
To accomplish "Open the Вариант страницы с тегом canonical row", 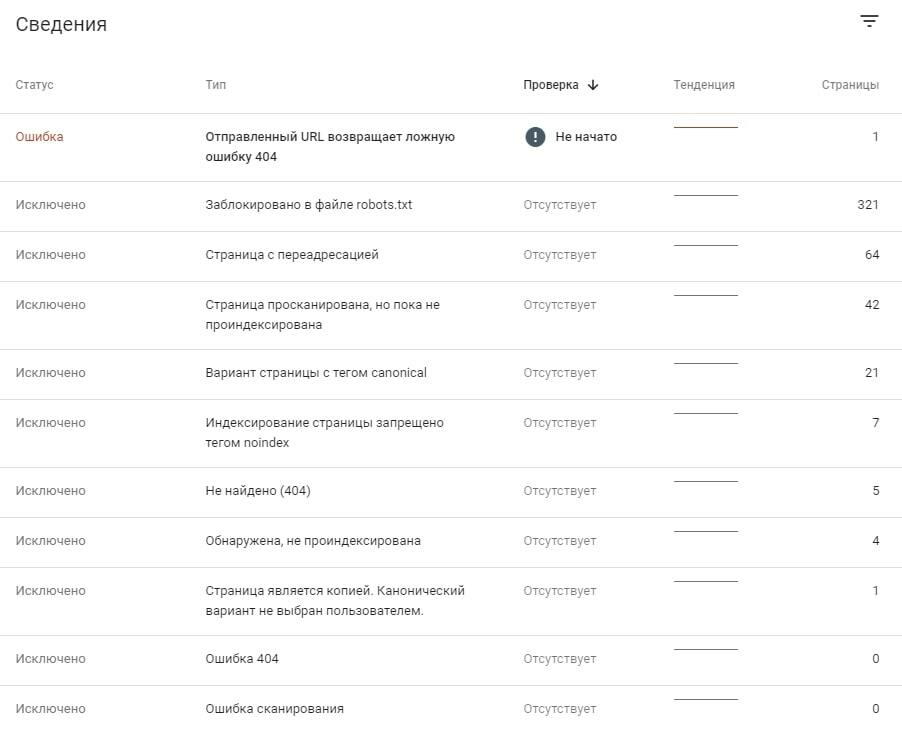I will [x=451, y=375].
